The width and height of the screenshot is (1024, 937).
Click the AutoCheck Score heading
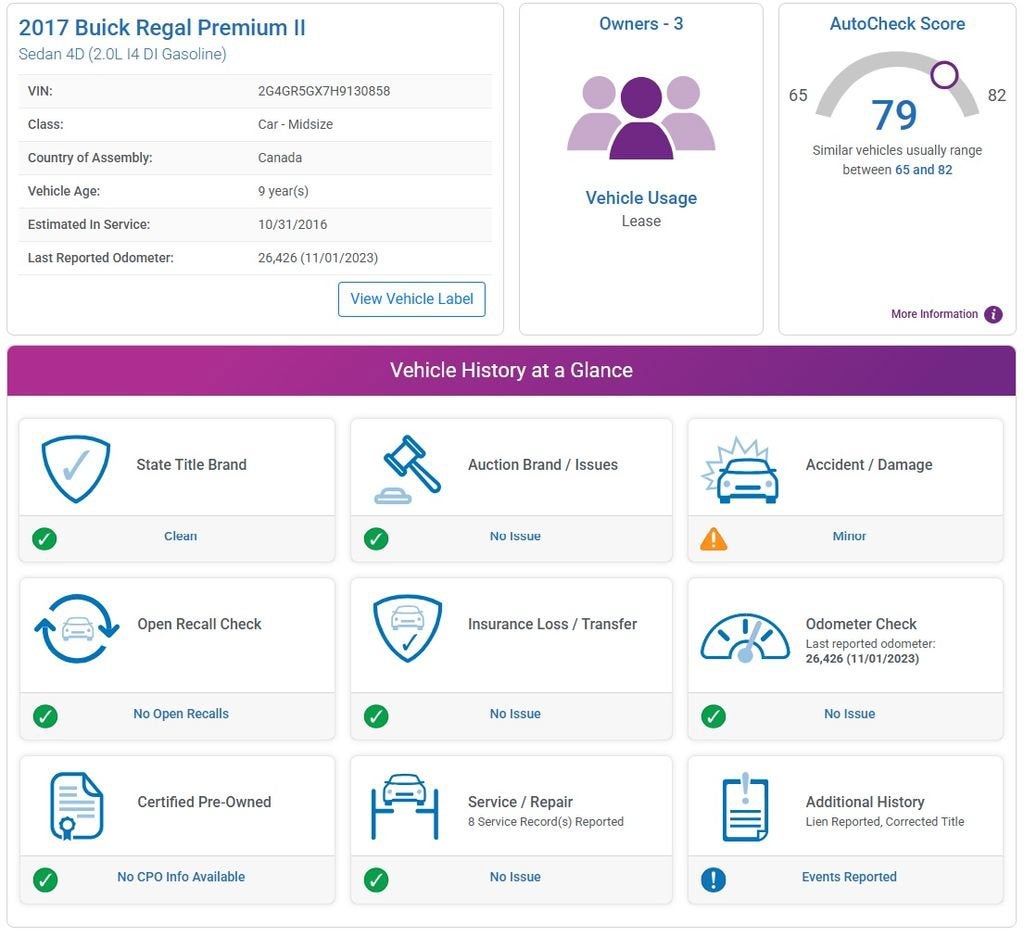pos(897,24)
